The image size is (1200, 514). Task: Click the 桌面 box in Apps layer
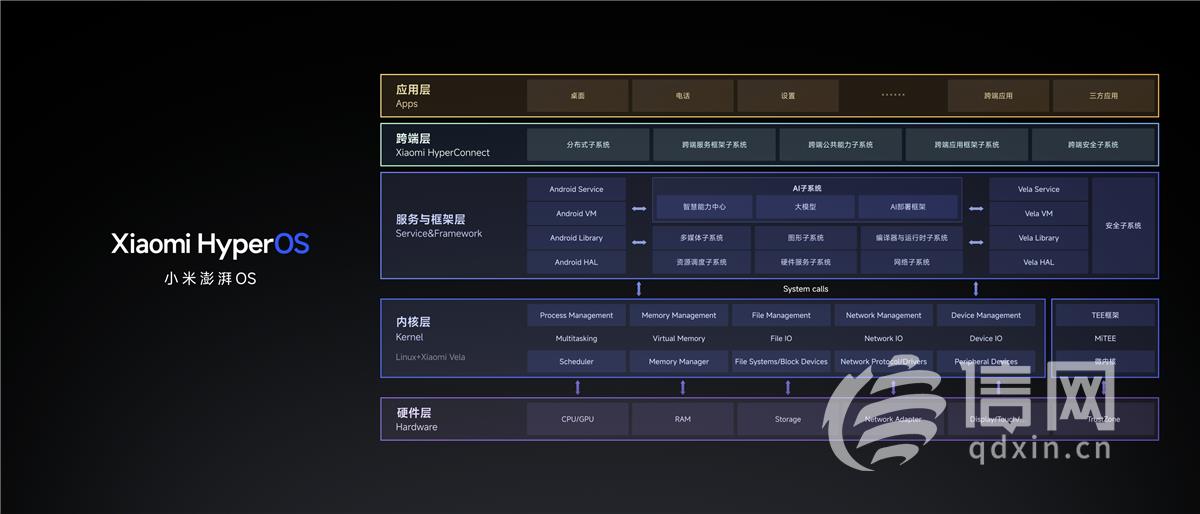tap(577, 96)
